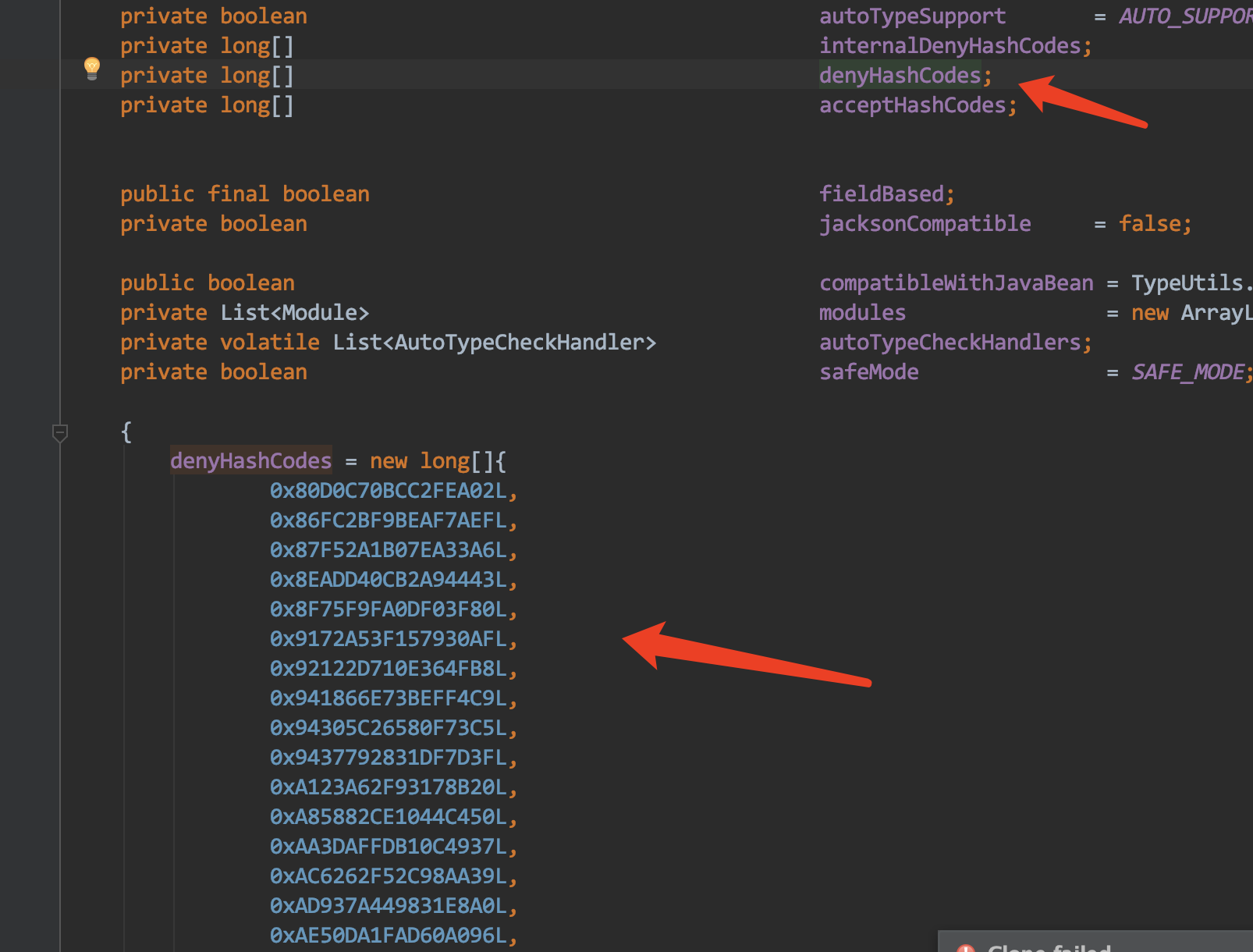Click hash value 0x94305C26580F73C5L
The width and height of the screenshot is (1253, 952).
pyautogui.click(x=388, y=728)
